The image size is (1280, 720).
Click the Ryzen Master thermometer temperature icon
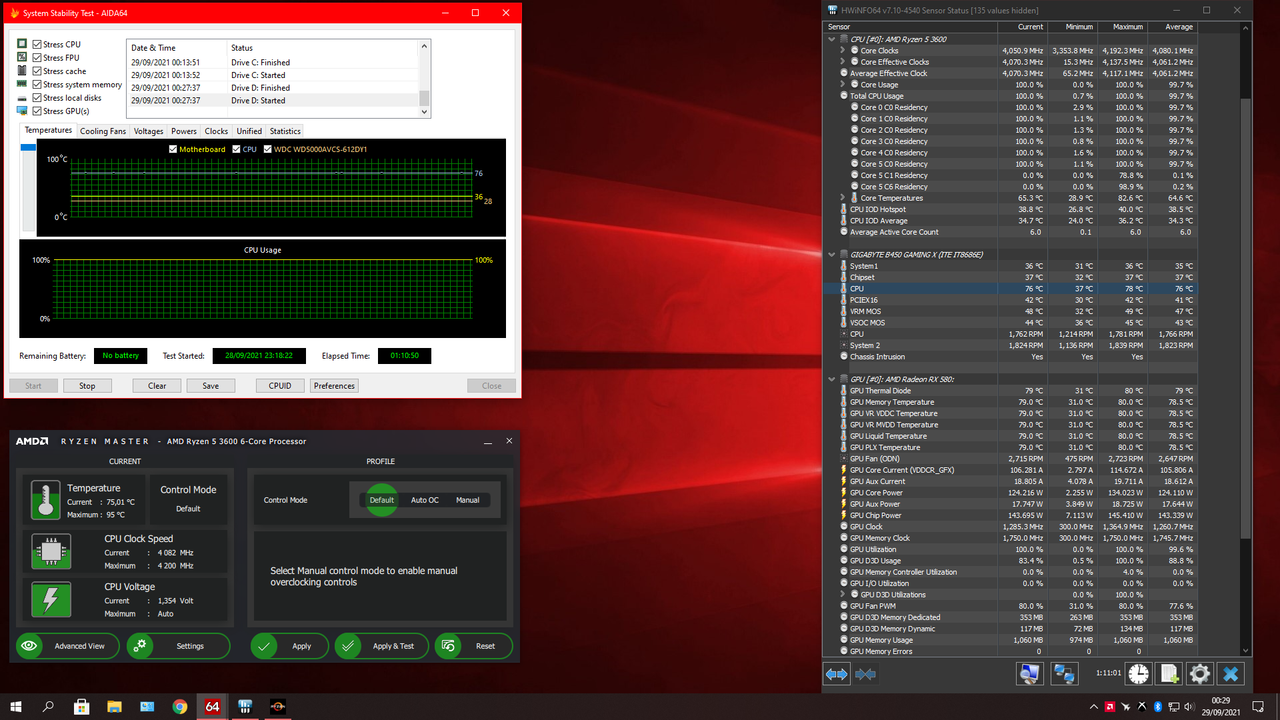pos(46,498)
